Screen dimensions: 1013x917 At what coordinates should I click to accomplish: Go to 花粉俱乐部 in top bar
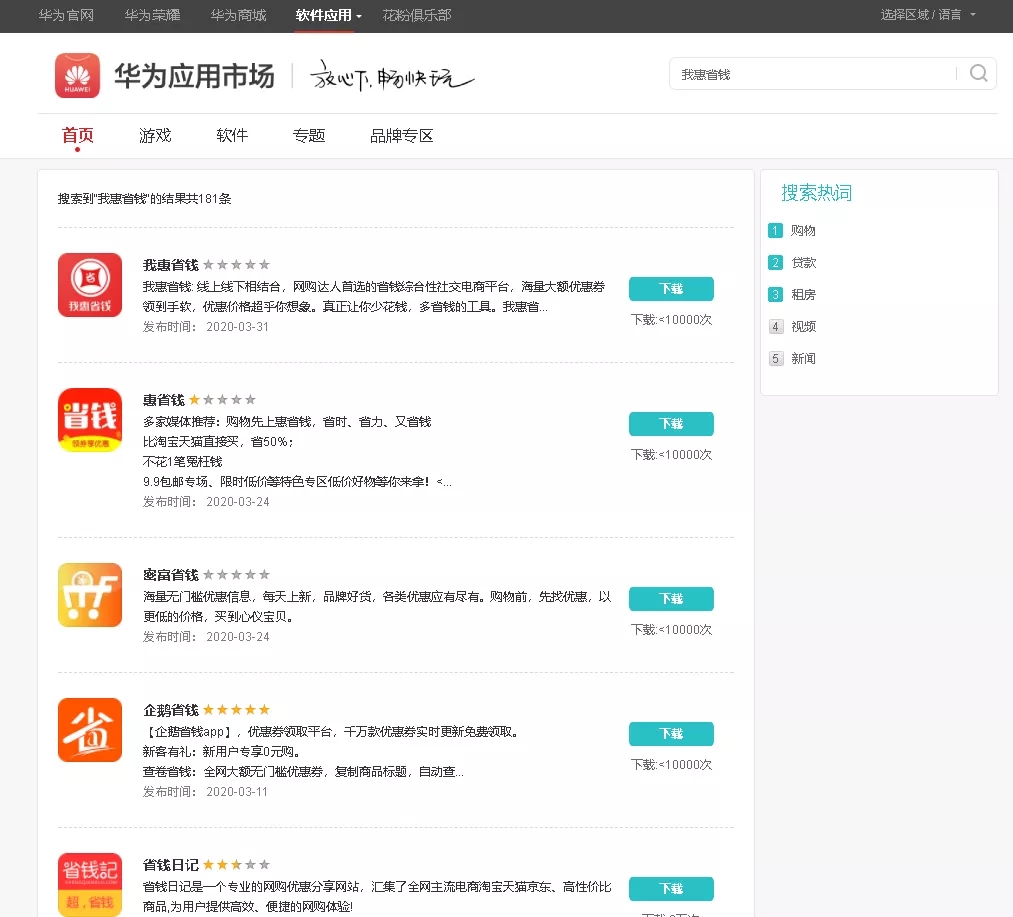[417, 15]
